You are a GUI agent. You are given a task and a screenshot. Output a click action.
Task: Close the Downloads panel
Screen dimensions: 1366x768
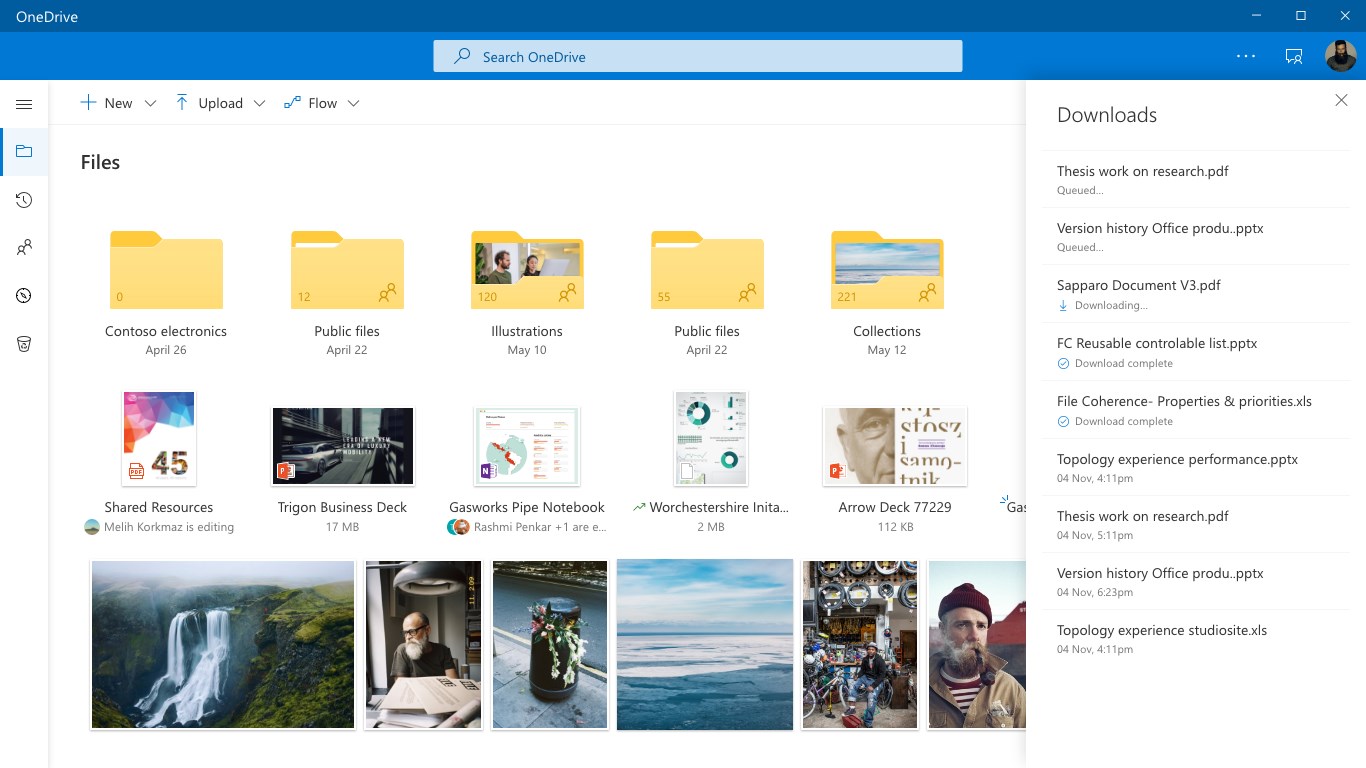pyautogui.click(x=1341, y=100)
